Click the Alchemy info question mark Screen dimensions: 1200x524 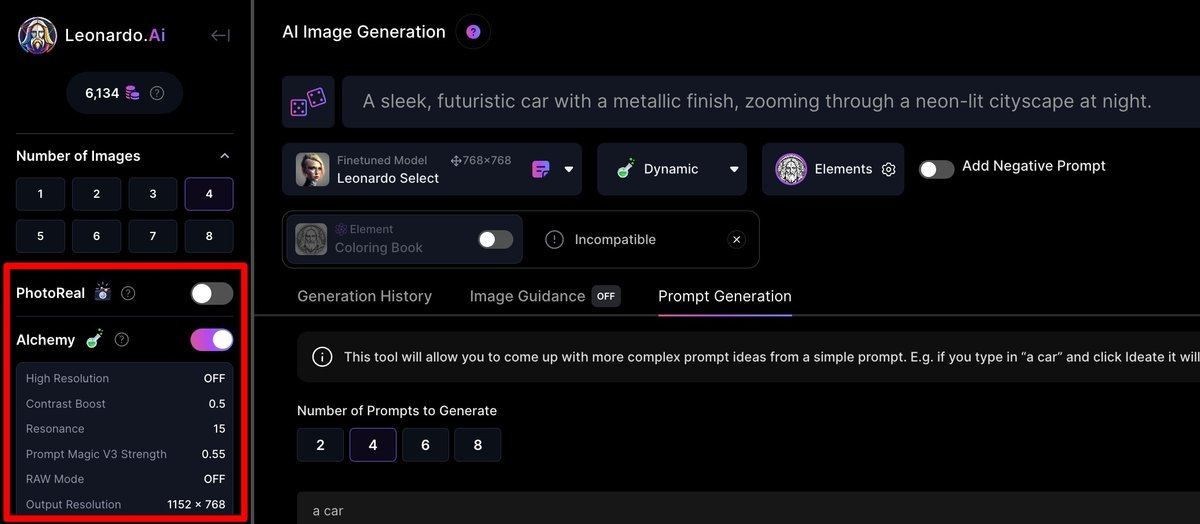122,340
